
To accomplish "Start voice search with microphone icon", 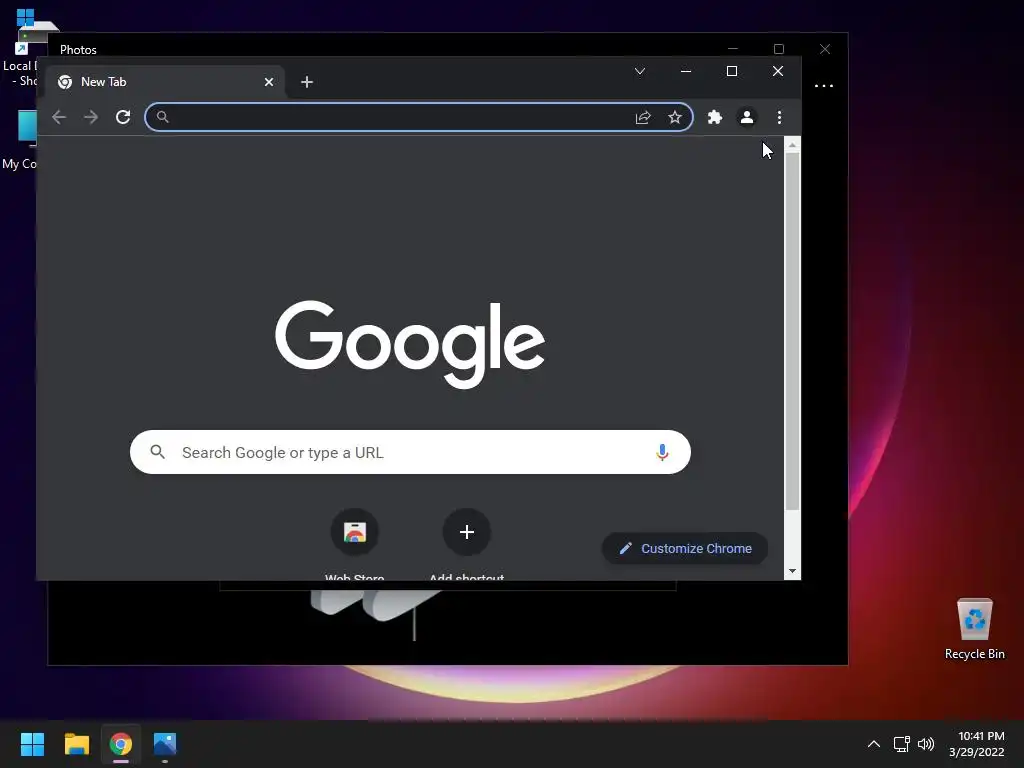I will click(662, 452).
